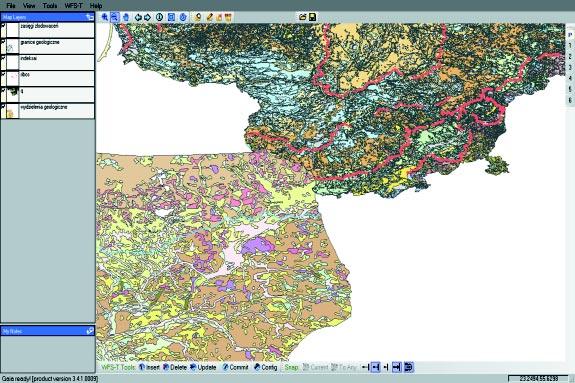Open the Tools menu
575x383 pixels.
[x=50, y=6]
